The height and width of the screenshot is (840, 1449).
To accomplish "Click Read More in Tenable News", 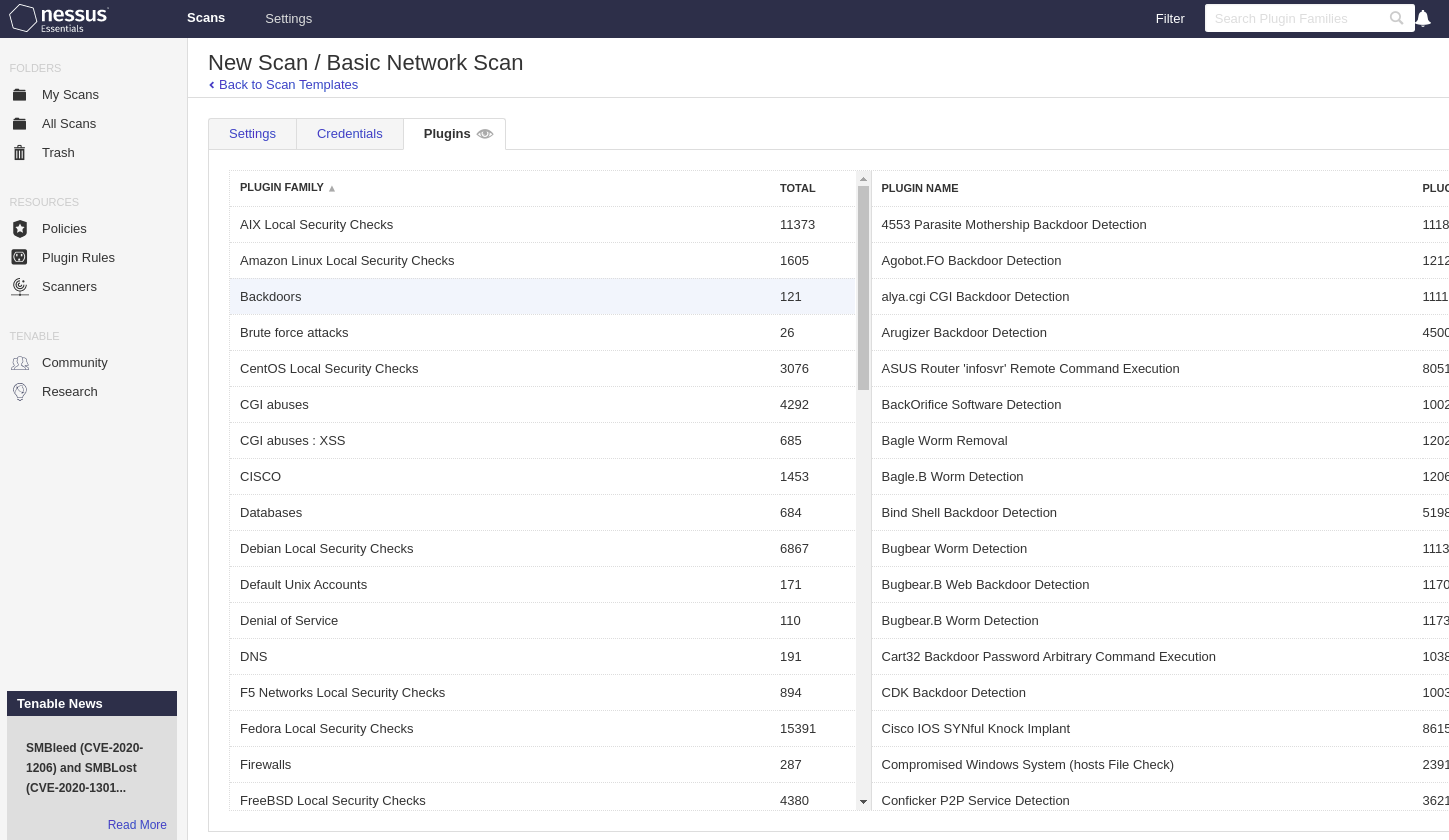I will [x=137, y=825].
